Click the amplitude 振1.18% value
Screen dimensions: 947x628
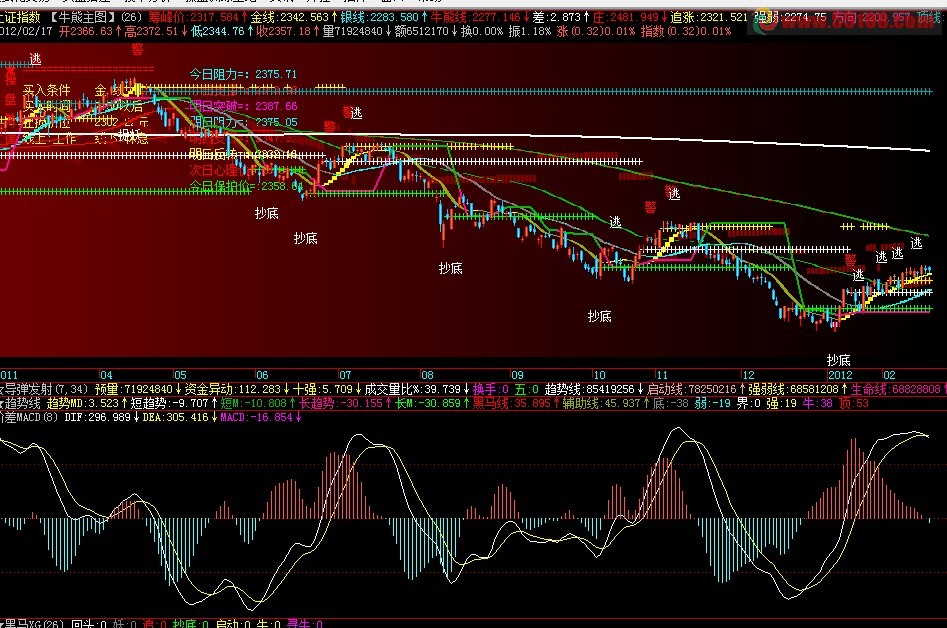coord(529,31)
